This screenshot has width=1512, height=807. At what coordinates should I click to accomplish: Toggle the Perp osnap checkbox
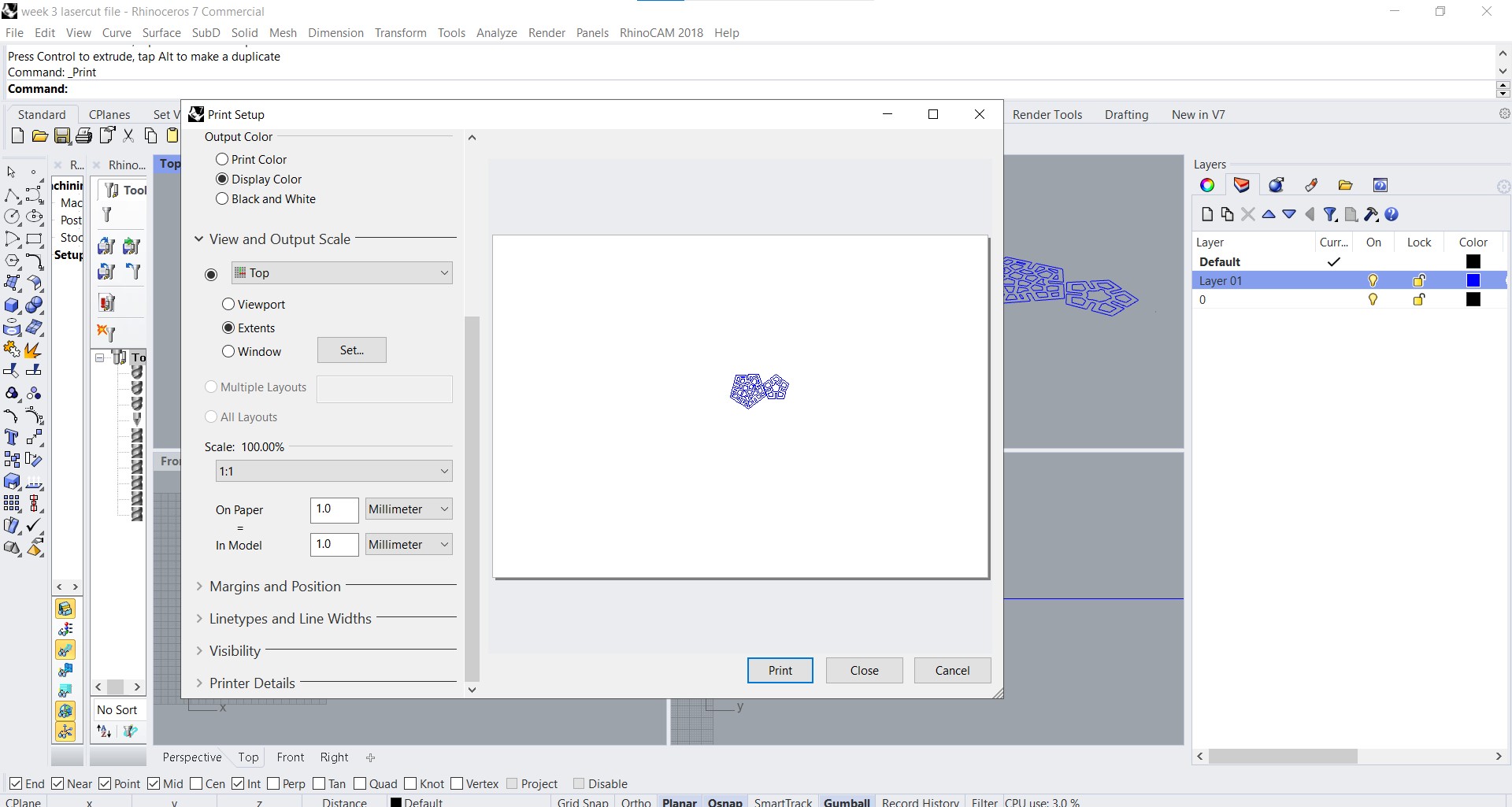coord(273,783)
